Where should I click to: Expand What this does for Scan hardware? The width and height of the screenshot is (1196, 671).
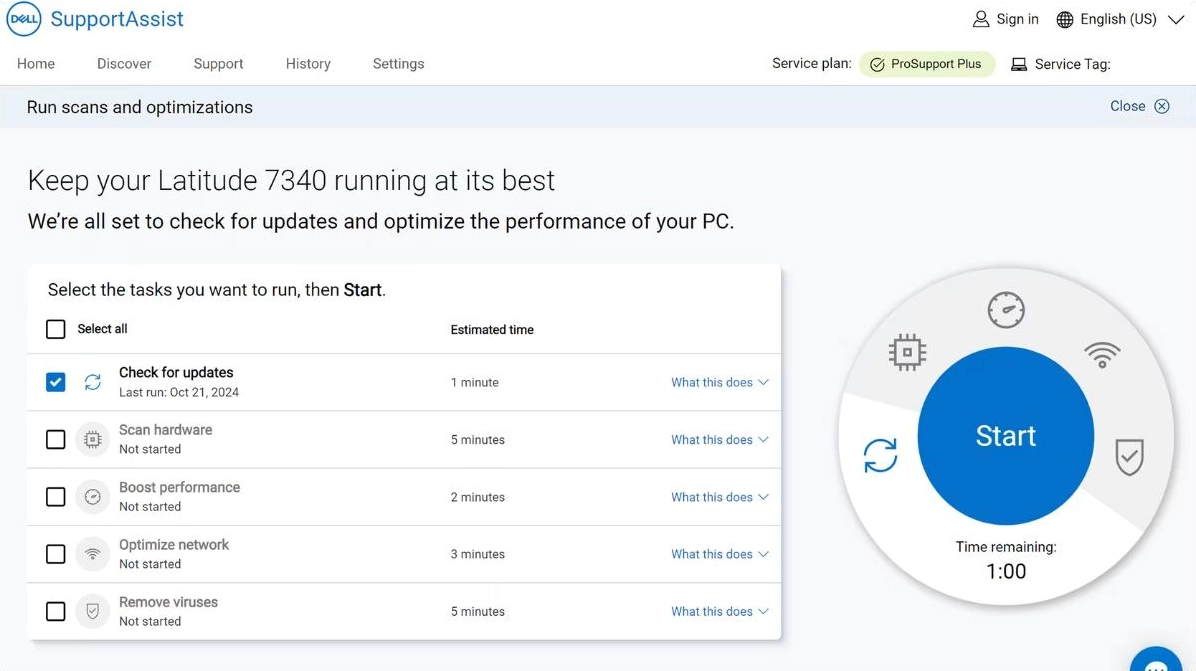(x=719, y=440)
